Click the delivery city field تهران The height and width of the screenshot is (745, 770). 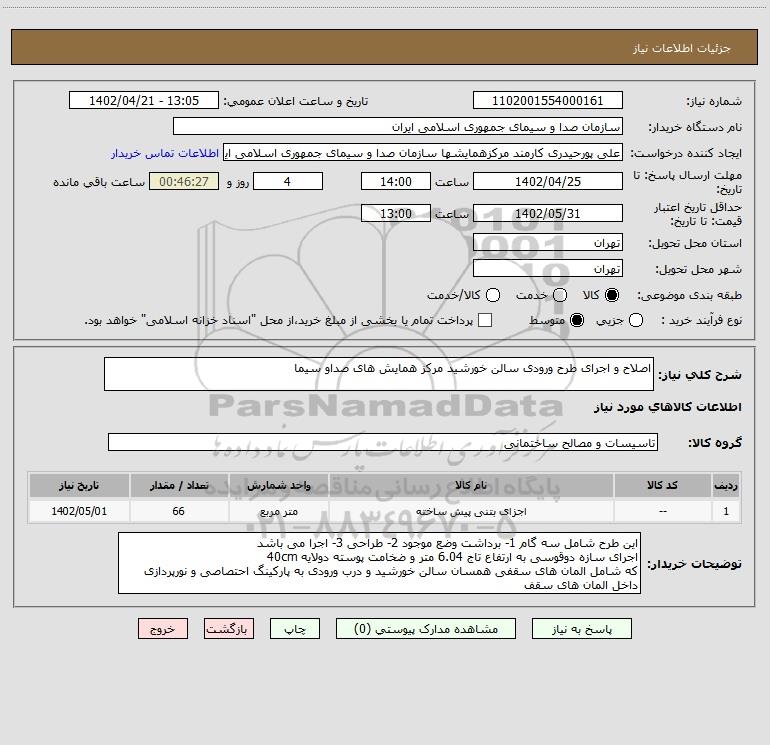548,269
